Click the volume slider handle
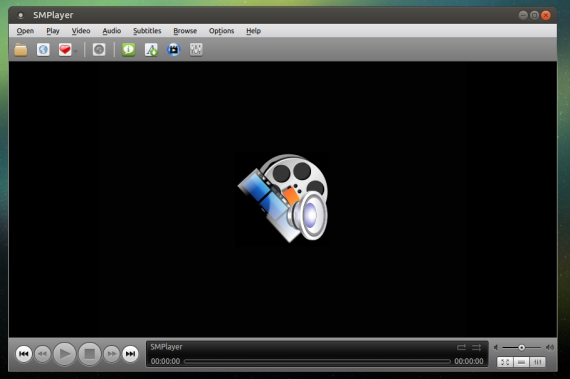The image size is (570, 379). click(521, 348)
